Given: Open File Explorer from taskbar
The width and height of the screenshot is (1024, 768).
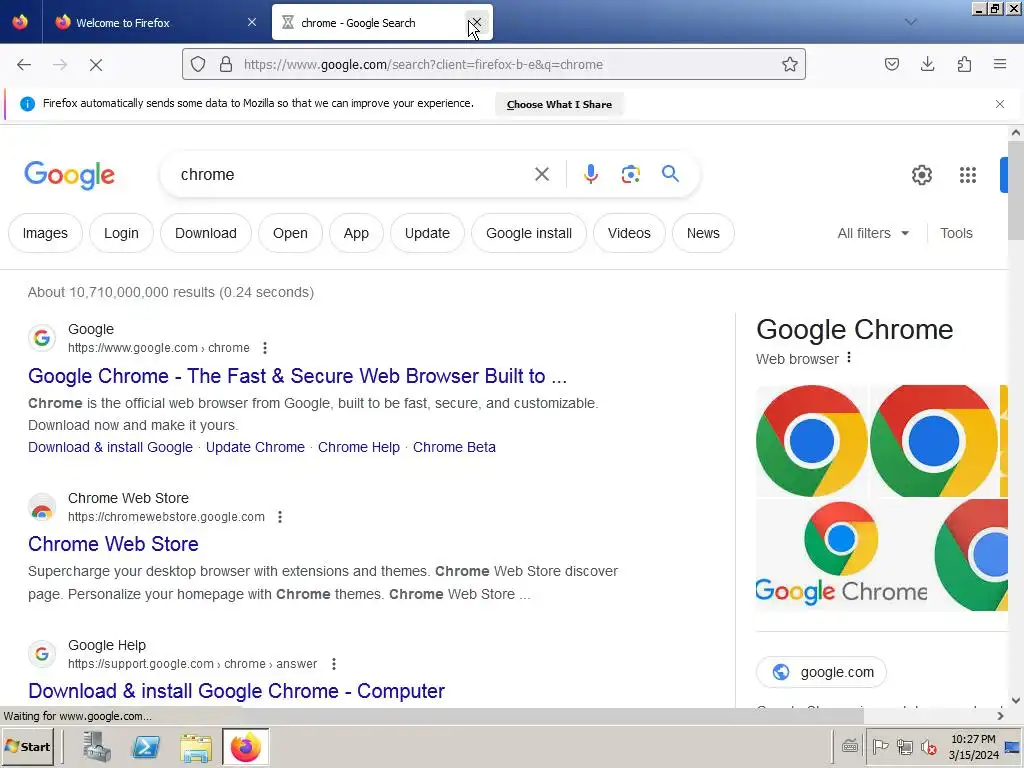Looking at the screenshot, I should pos(195,746).
